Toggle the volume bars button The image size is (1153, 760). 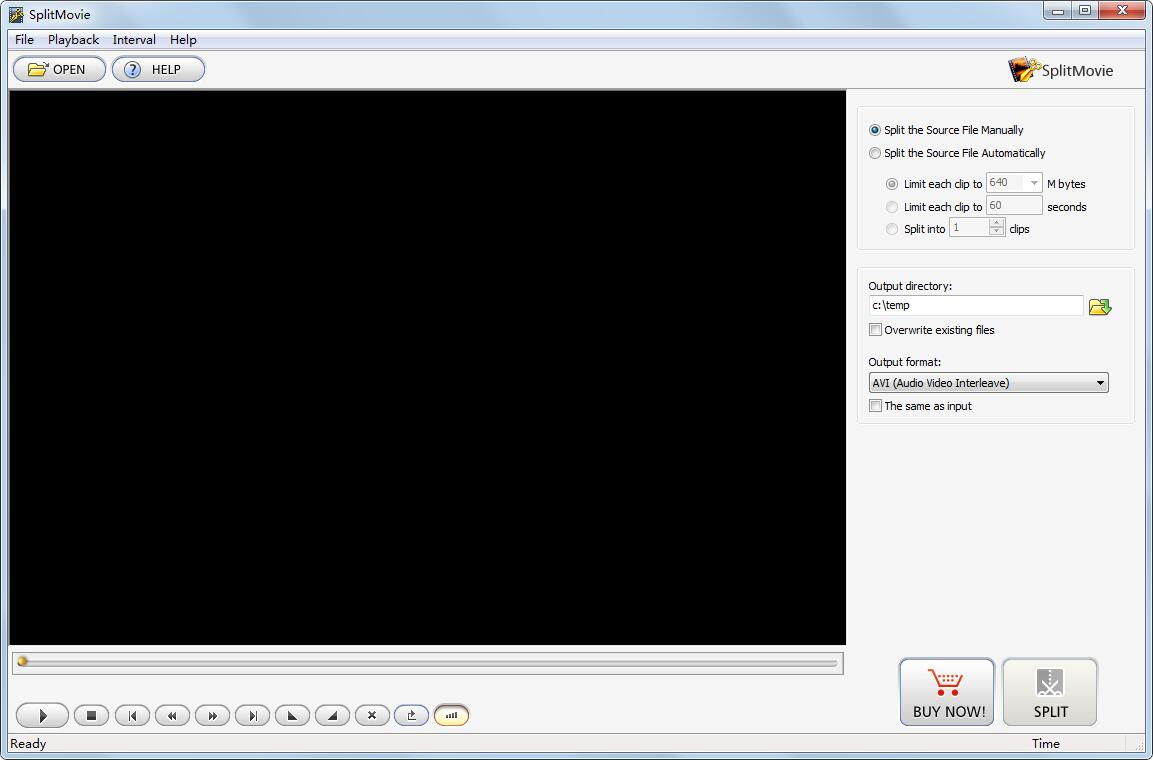[x=451, y=715]
